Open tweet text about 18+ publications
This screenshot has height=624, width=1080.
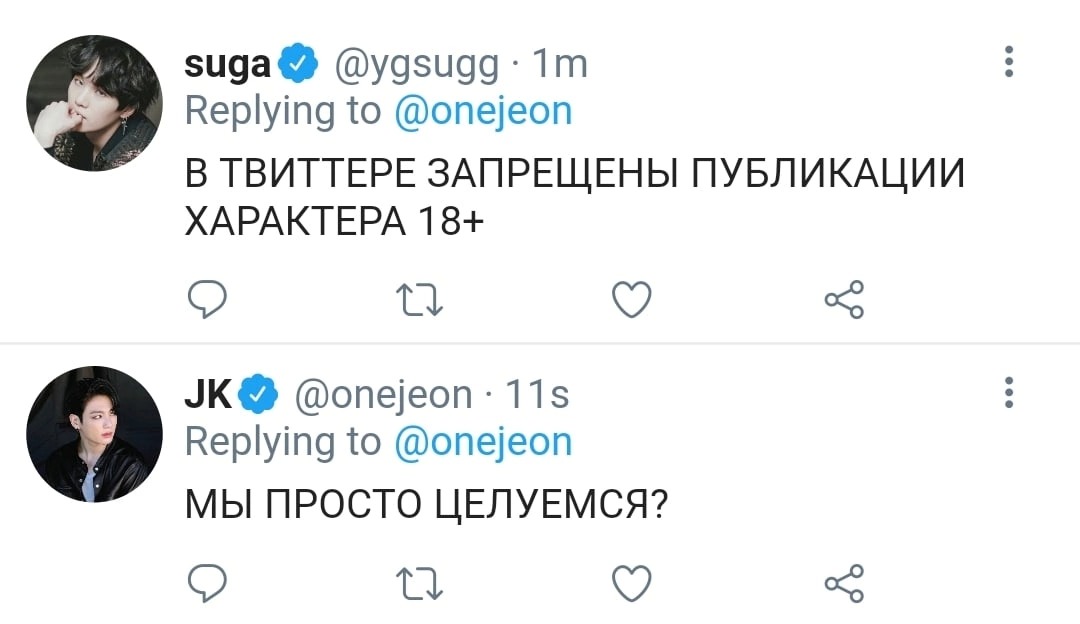tap(575, 194)
